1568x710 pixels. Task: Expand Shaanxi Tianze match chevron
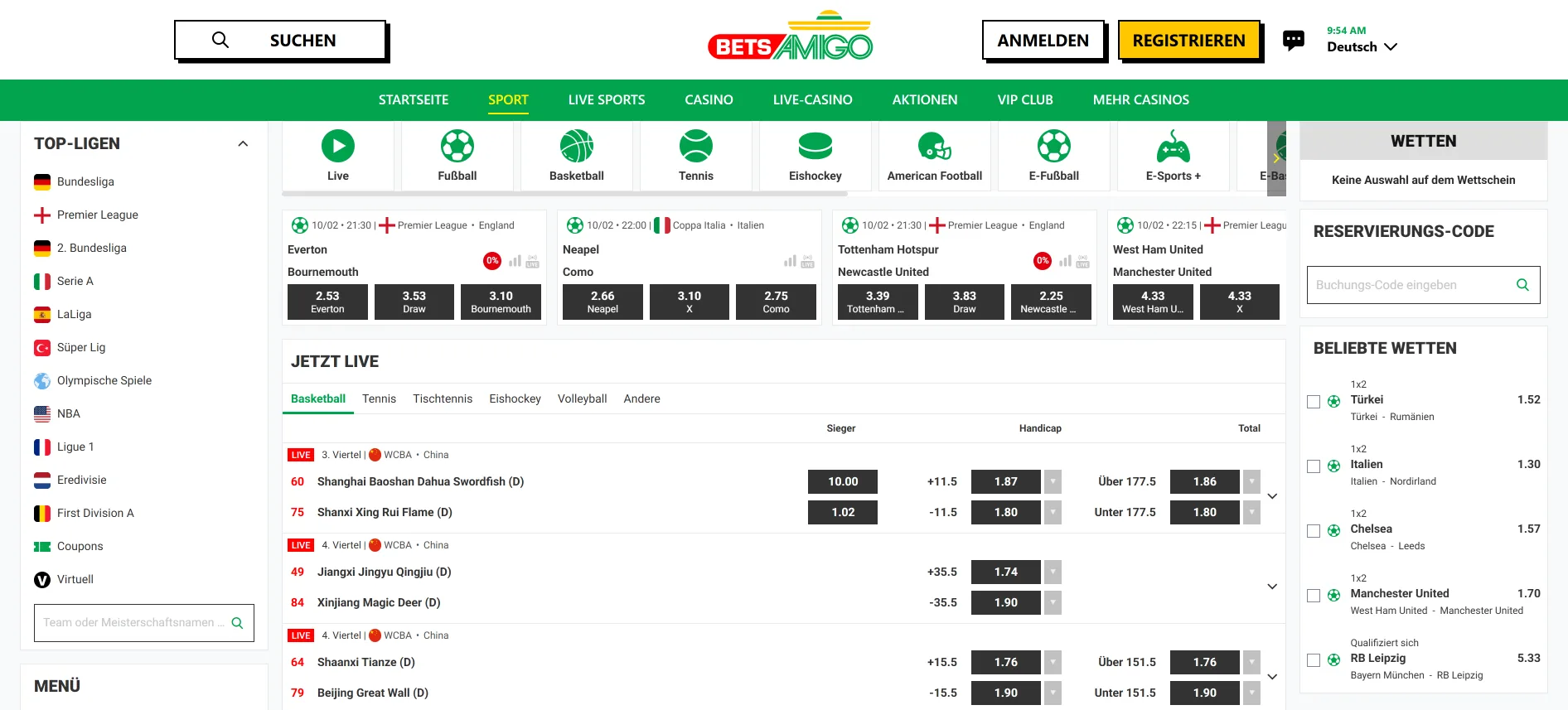(1272, 677)
